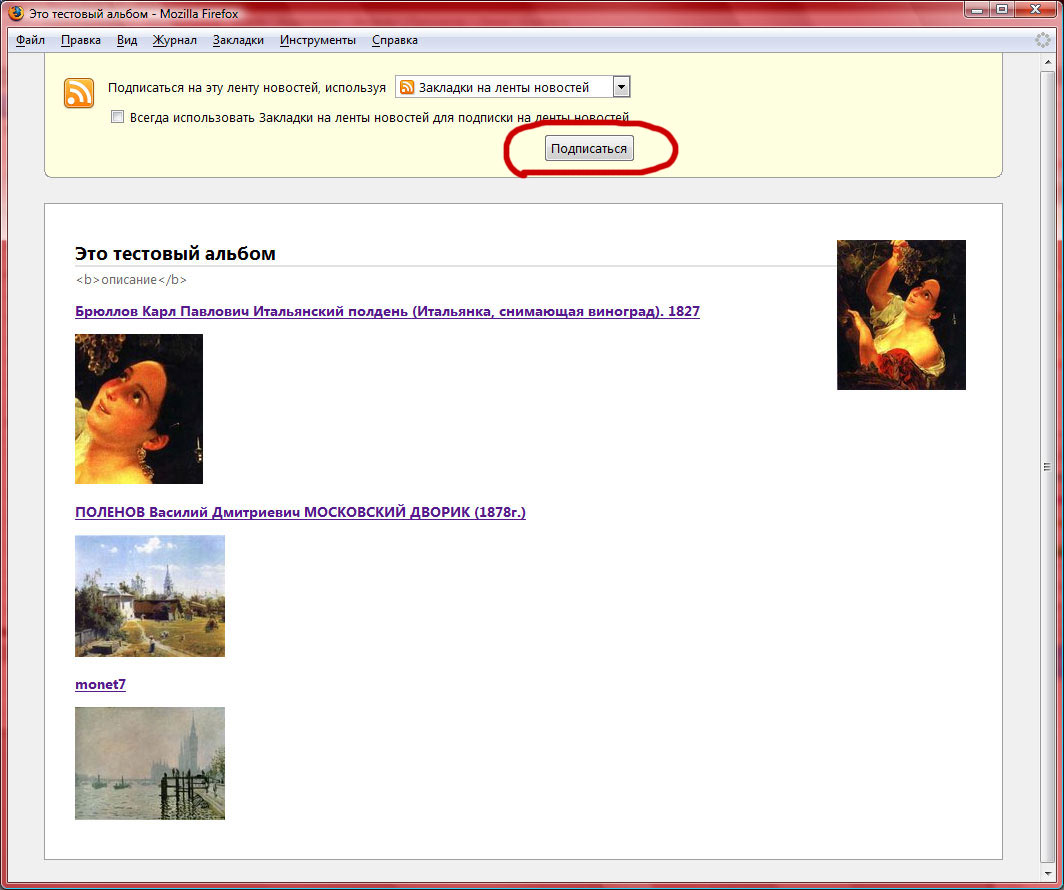The width and height of the screenshot is (1064, 890).
Task: Click the Firefox logo in title bar
Action: pos(16,13)
